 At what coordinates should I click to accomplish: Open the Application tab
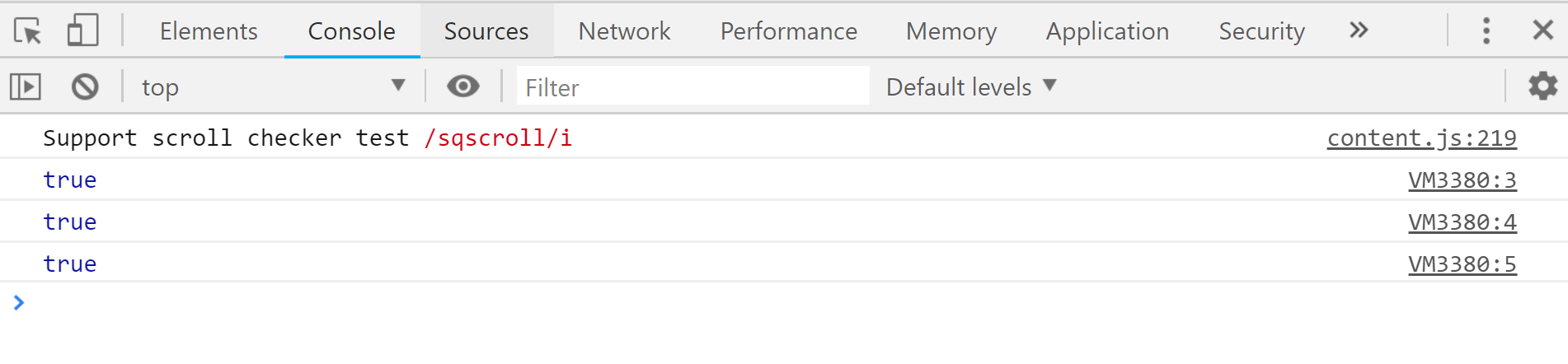(x=1107, y=31)
